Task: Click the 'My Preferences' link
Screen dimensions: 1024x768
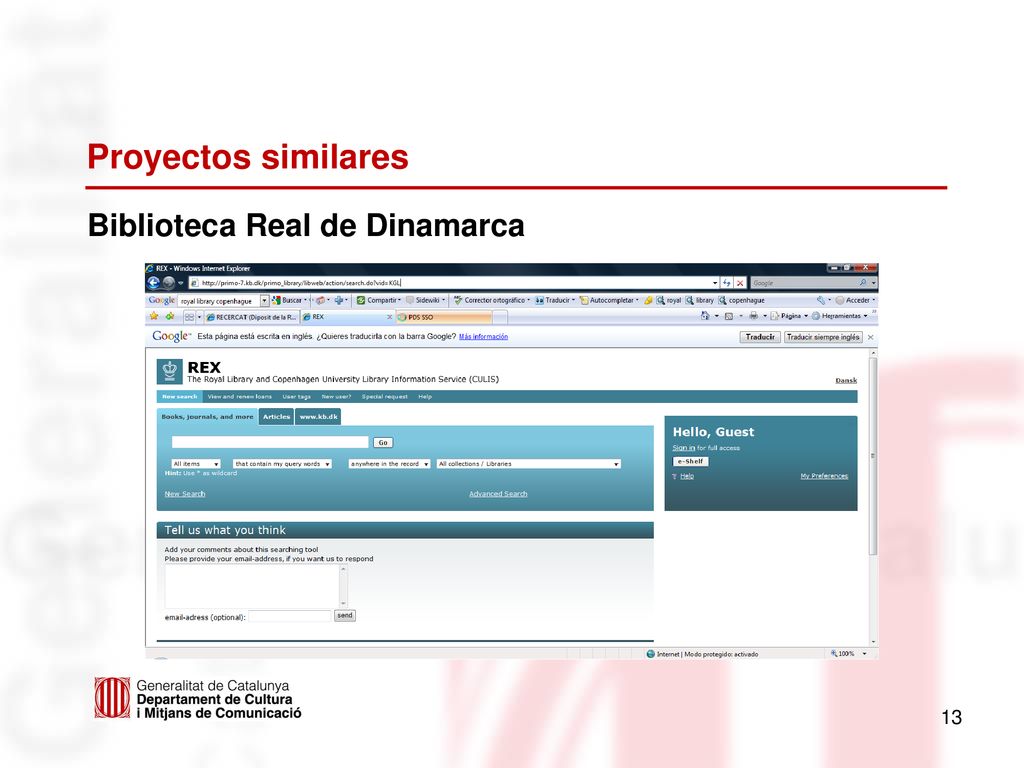Action: tap(824, 476)
